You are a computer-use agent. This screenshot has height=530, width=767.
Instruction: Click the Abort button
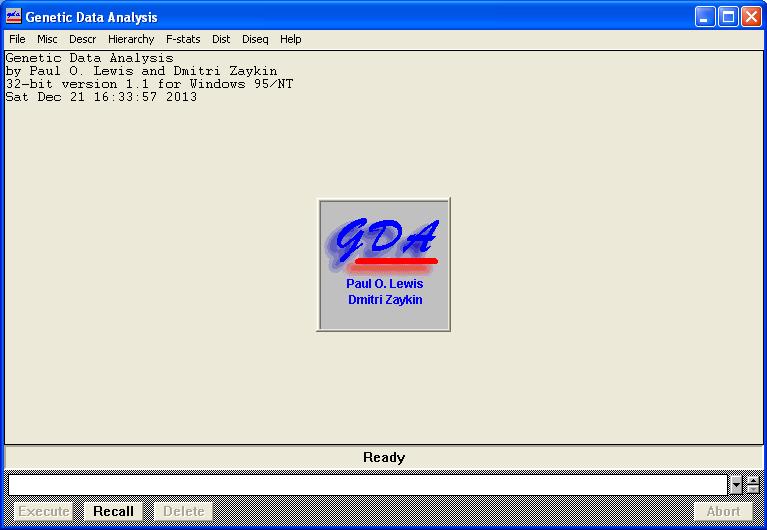point(723,511)
